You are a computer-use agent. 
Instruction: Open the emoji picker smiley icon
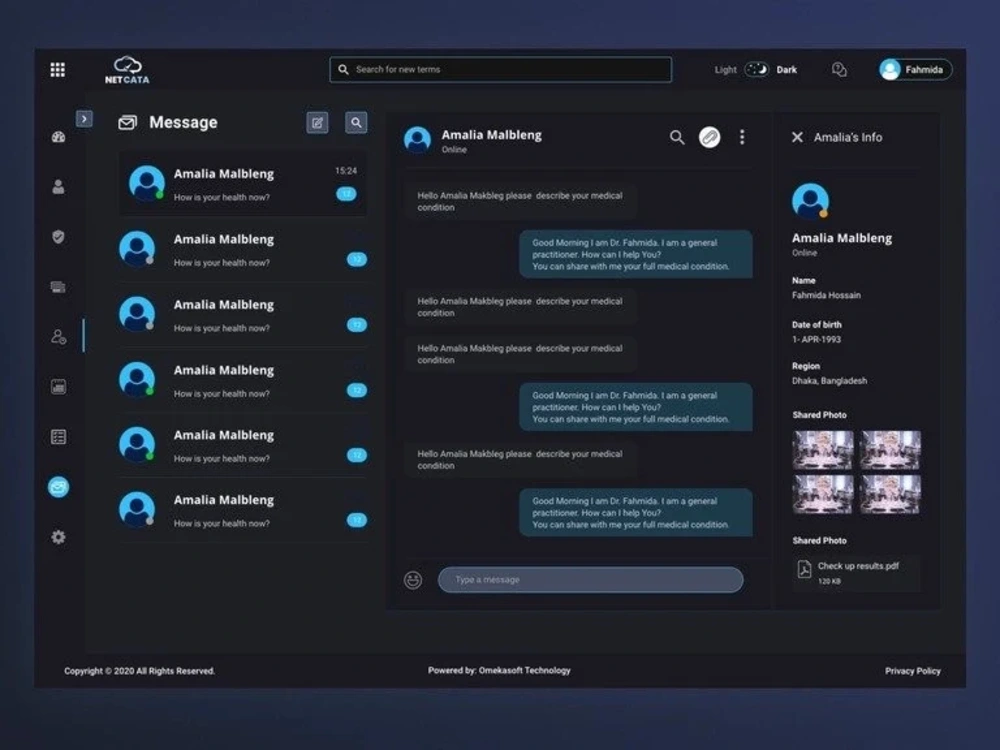[413, 580]
